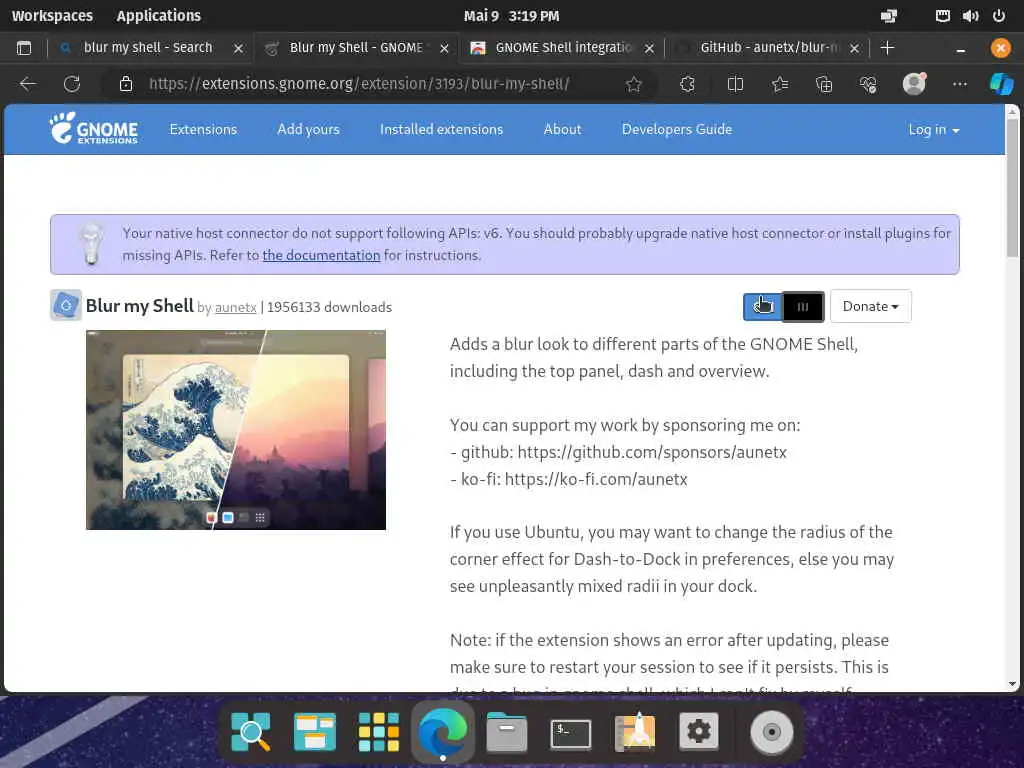Open the Files manager from dock
This screenshot has height=768, width=1024.
[x=507, y=731]
